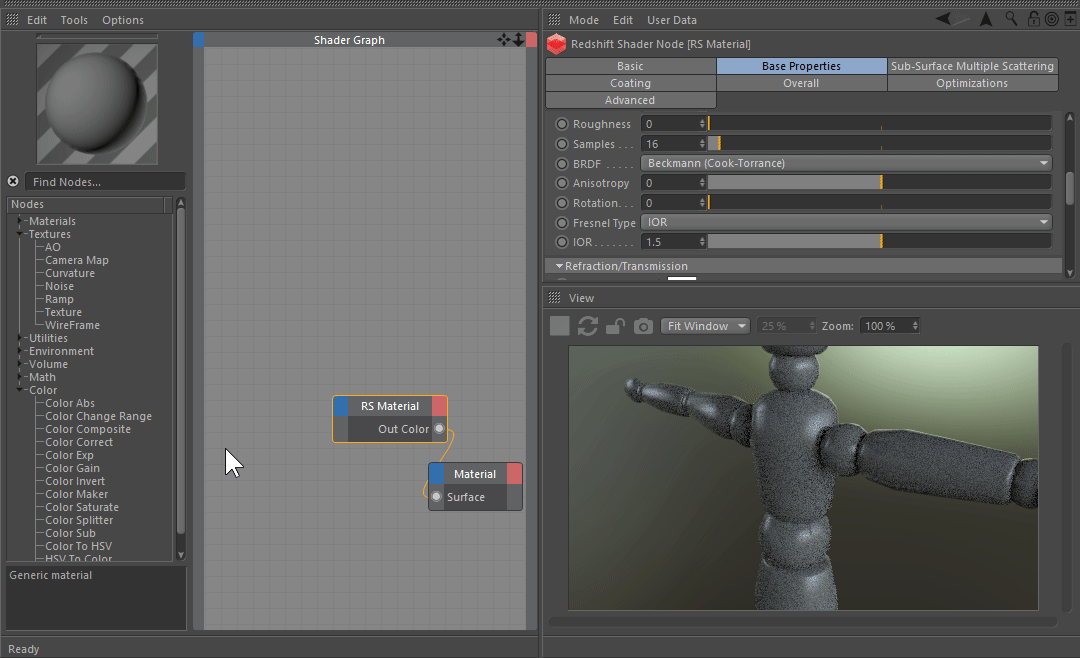Switch to the Overall tab
This screenshot has height=658, width=1080.
click(x=801, y=83)
